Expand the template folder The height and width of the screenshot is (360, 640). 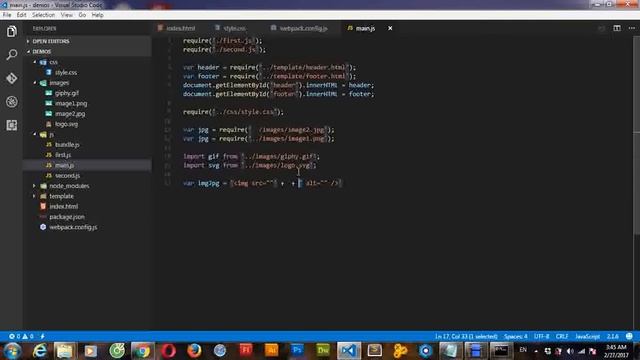click(x=61, y=196)
